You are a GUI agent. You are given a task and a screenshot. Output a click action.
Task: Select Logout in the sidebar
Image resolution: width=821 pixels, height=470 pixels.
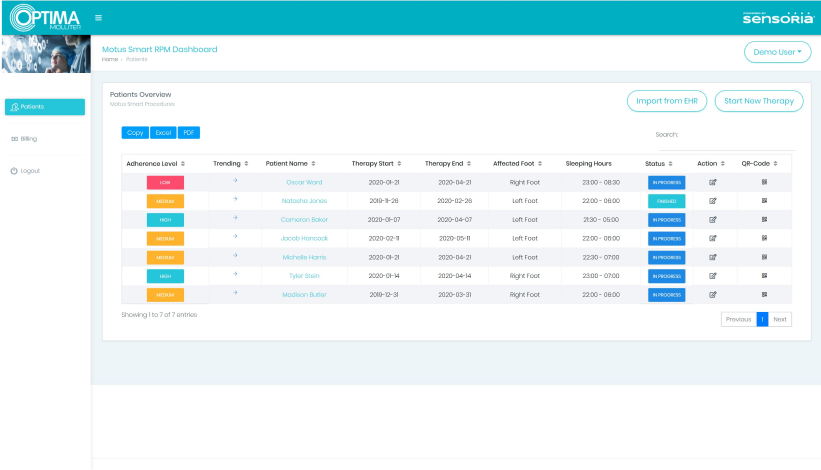tap(29, 171)
